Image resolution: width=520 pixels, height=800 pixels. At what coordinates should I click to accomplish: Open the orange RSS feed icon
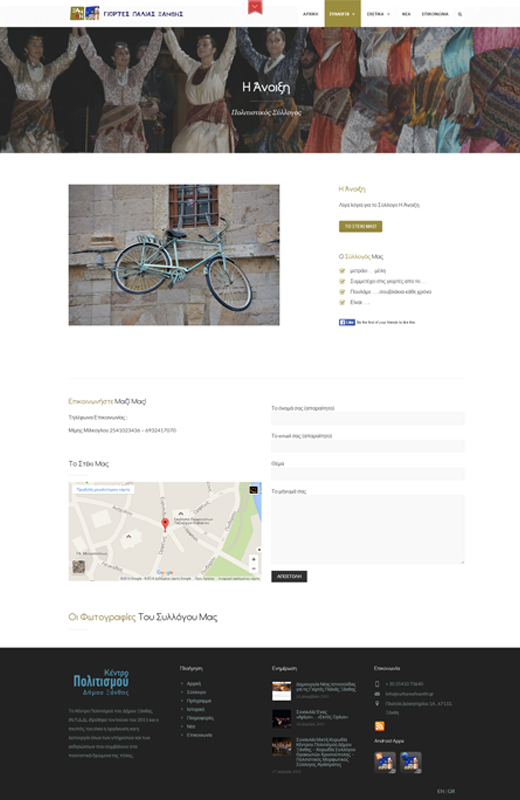tap(379, 726)
